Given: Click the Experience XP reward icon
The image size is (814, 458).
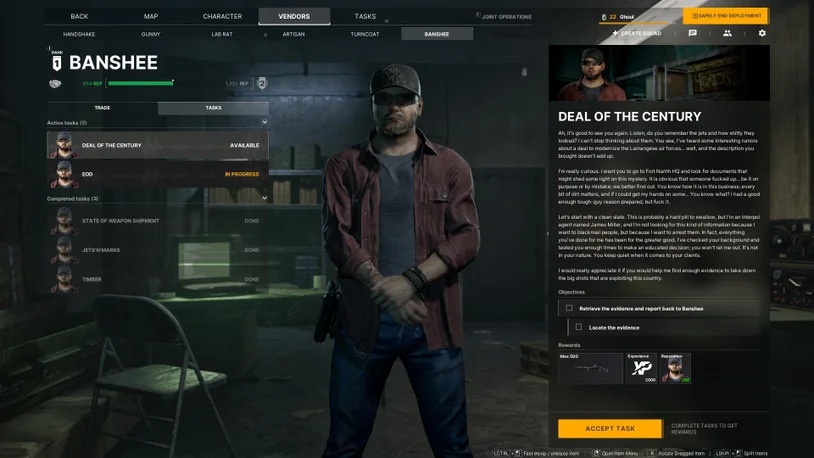Looking at the screenshot, I should (641, 368).
